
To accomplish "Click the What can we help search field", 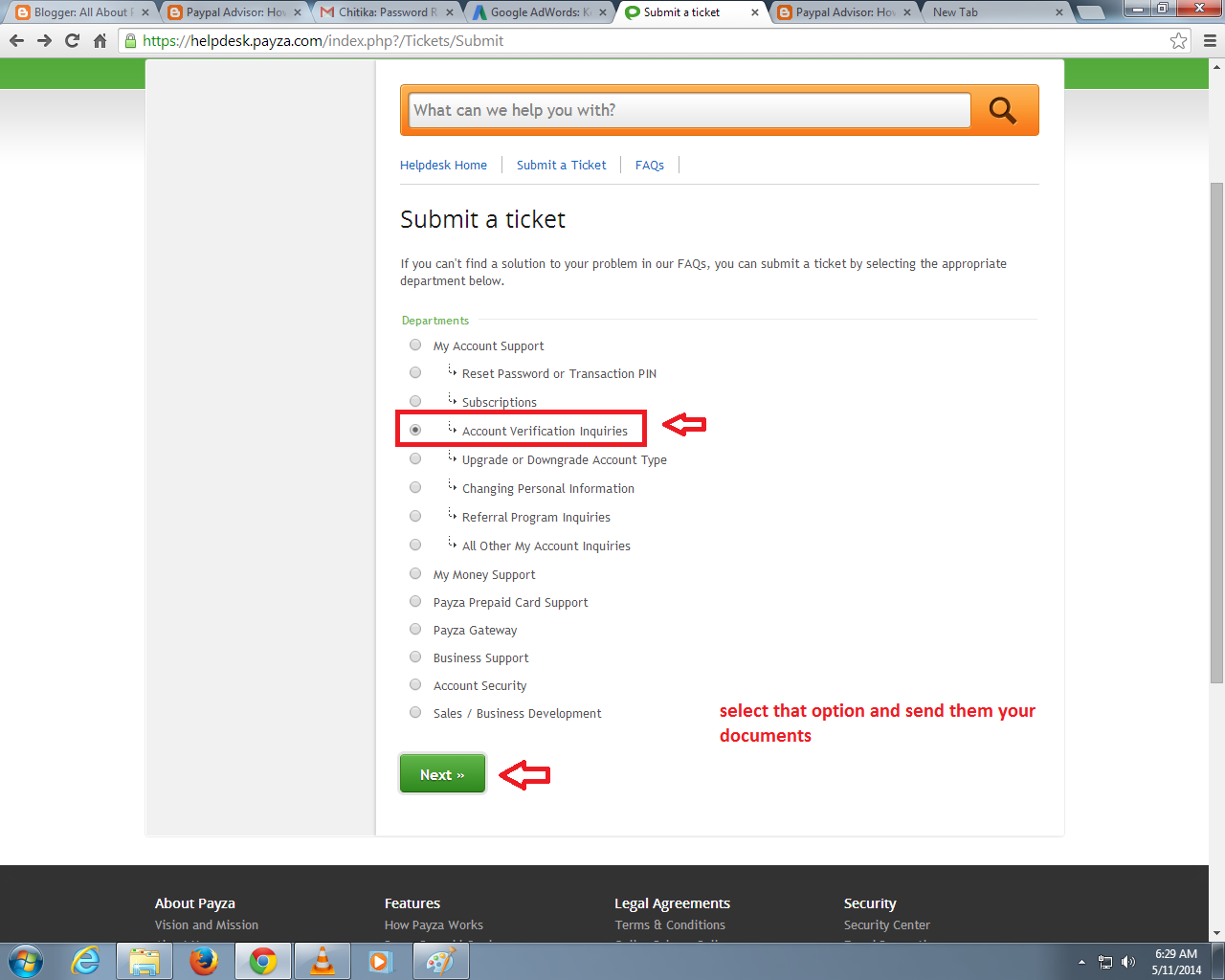I will coord(689,110).
